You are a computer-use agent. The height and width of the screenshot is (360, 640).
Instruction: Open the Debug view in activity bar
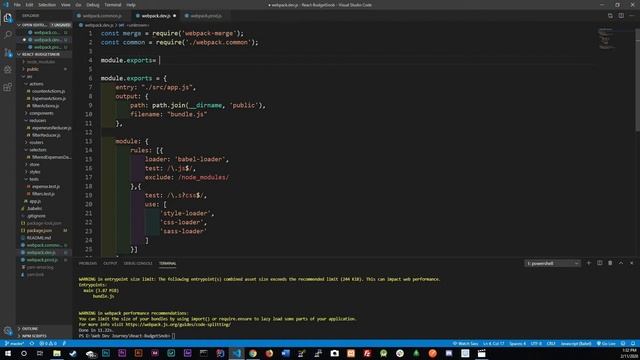[x=8, y=70]
